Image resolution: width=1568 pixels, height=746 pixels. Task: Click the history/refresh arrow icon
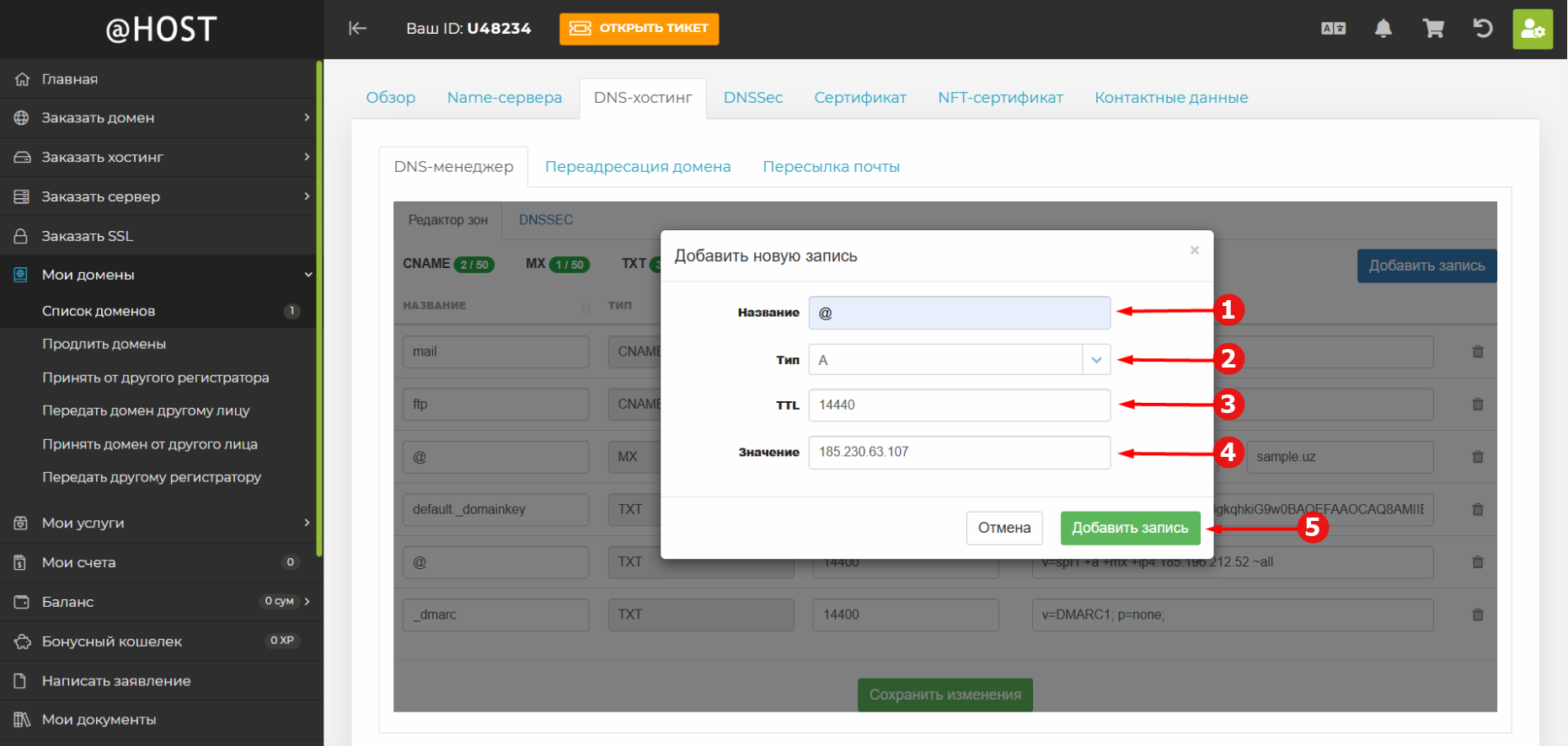tap(1483, 29)
